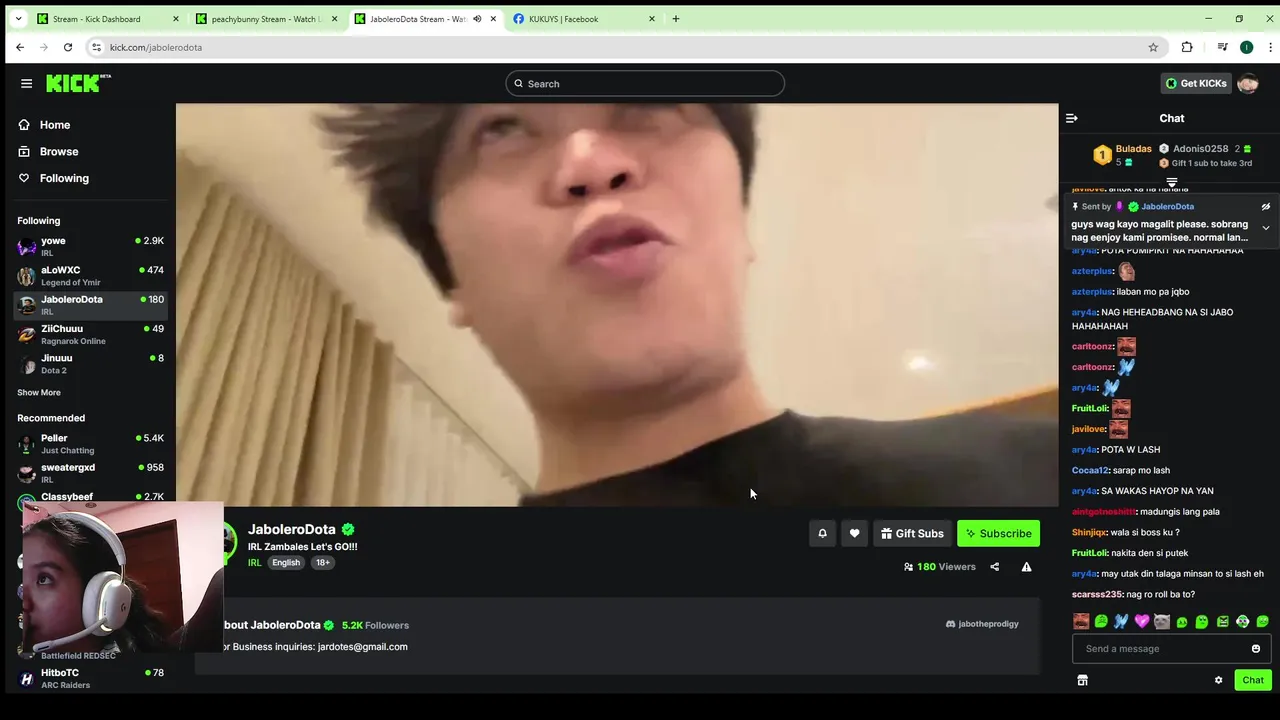1280x720 pixels.
Task: Click the IRL category link
Action: (x=254, y=563)
